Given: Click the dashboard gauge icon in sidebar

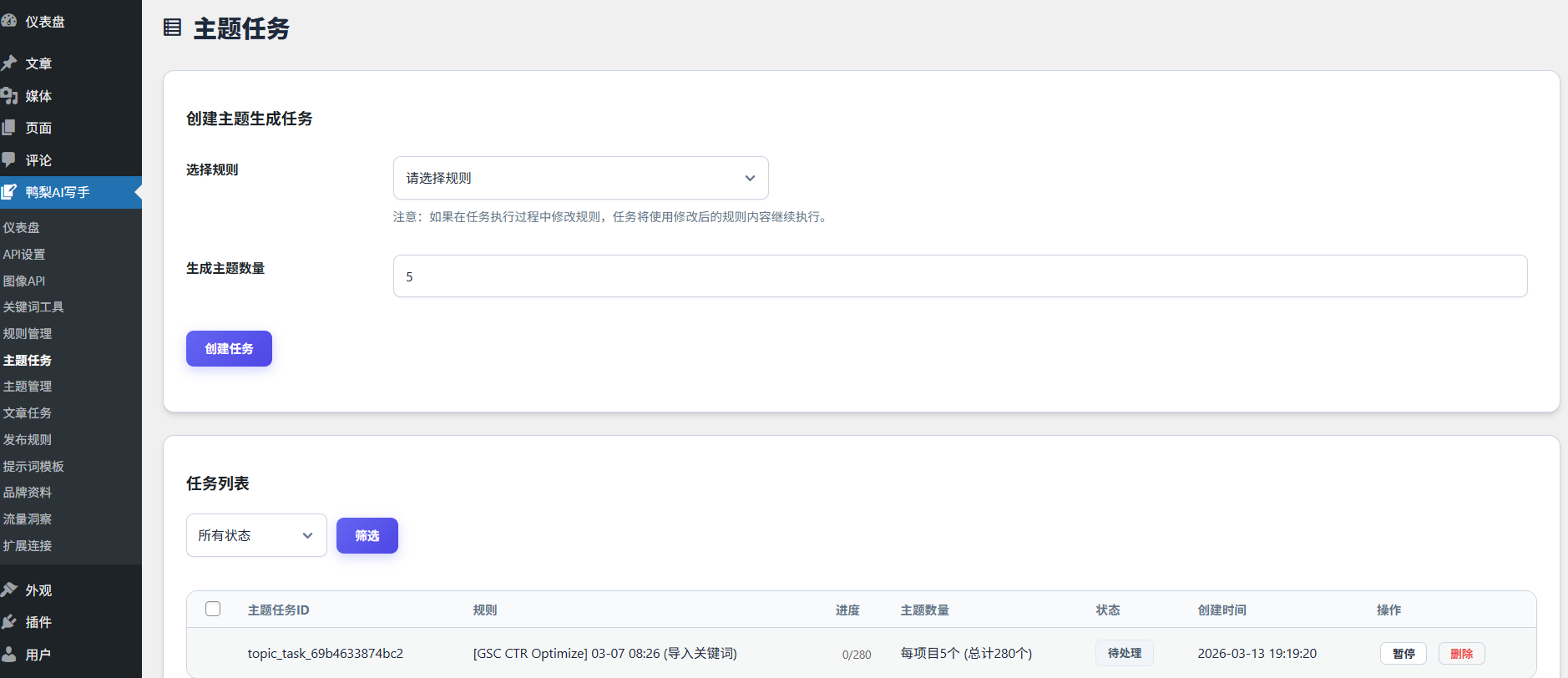Looking at the screenshot, I should click(9, 21).
